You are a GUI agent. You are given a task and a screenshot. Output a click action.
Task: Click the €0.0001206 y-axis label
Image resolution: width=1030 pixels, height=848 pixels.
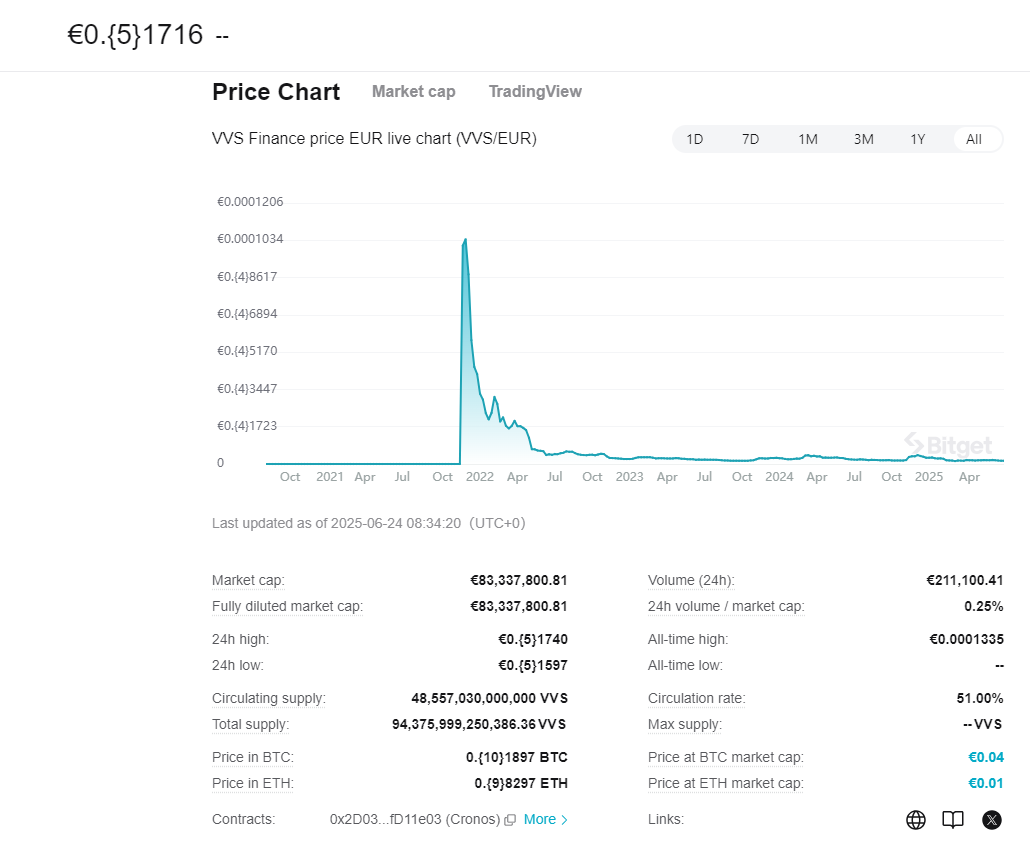point(250,202)
